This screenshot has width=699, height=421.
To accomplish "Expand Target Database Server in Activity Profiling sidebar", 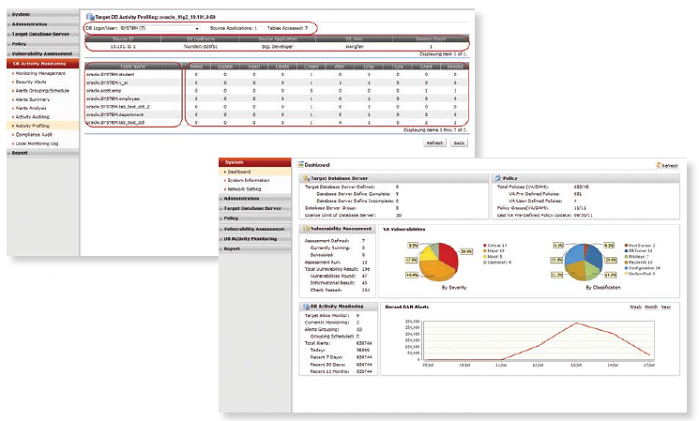I will (x=43, y=34).
